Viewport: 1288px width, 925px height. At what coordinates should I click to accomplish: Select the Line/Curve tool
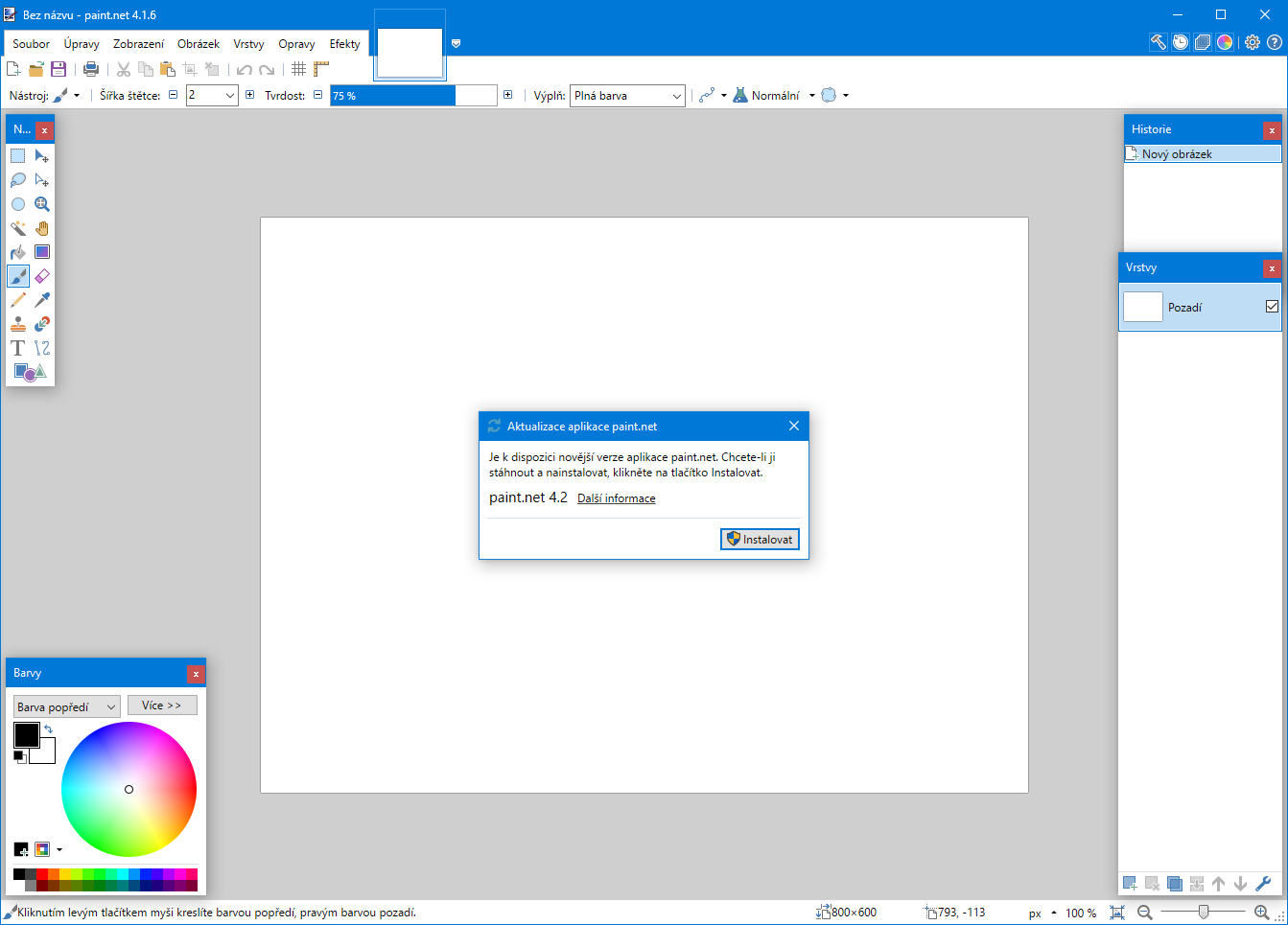(x=42, y=348)
